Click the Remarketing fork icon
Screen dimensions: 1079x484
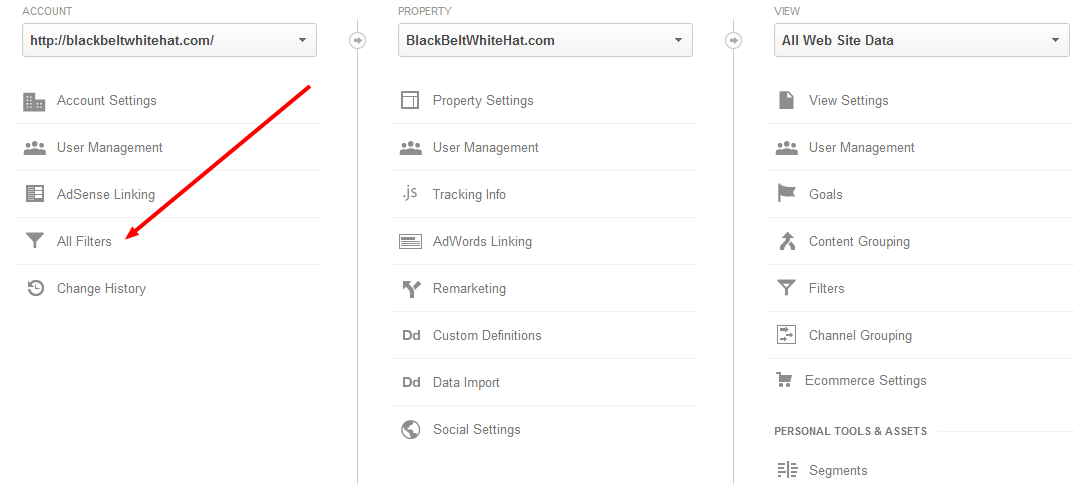pyautogui.click(x=410, y=288)
